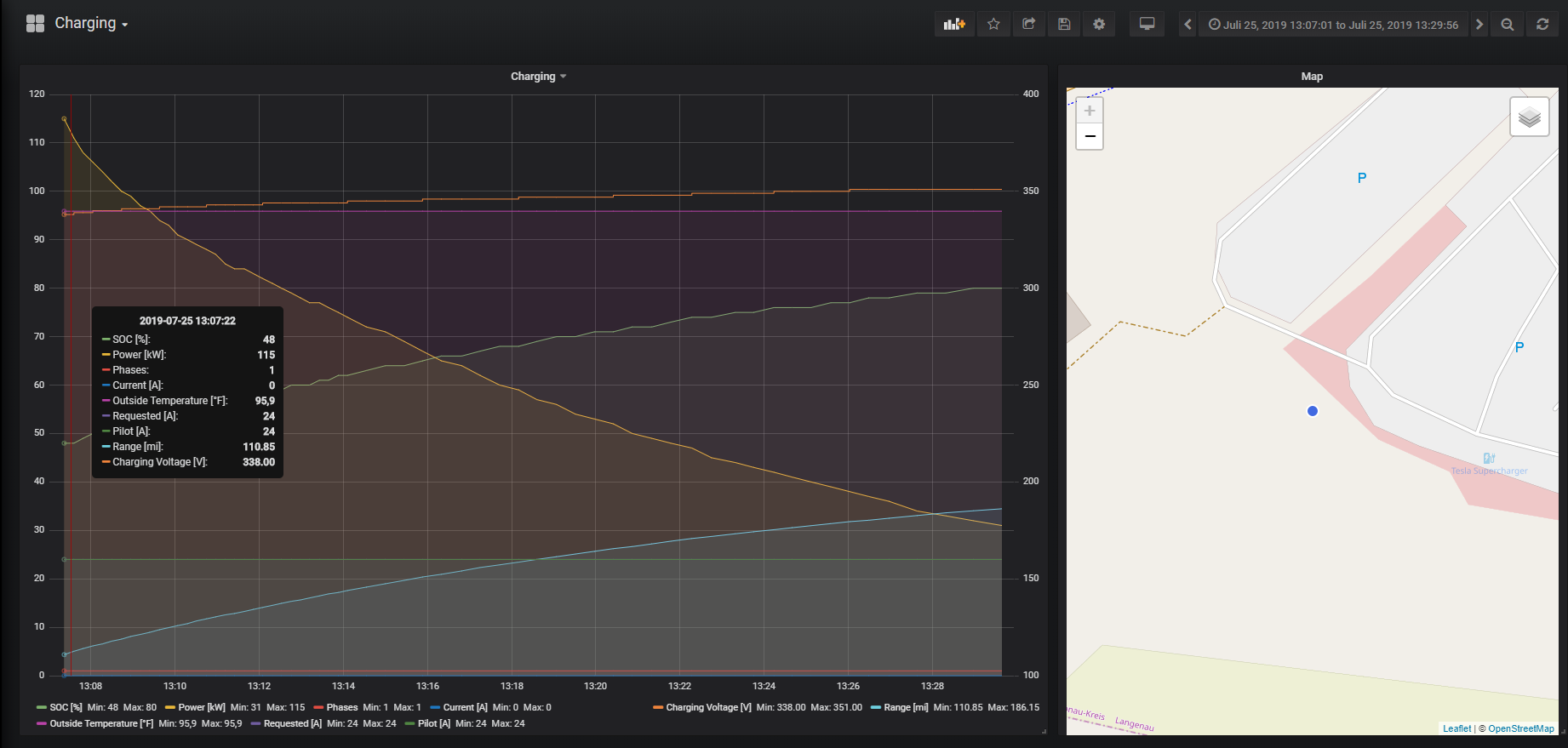Click the 13:16 time axis label
Screen dimensions: 1568x748
click(427, 686)
